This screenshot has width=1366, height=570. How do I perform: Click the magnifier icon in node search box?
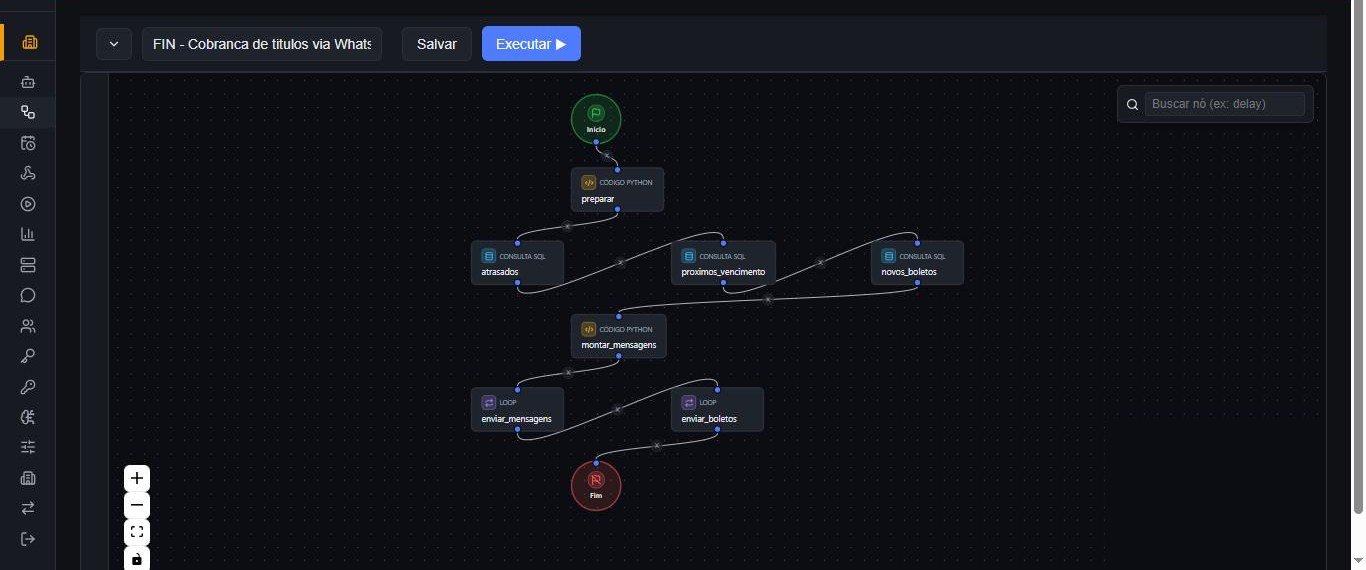(1132, 104)
